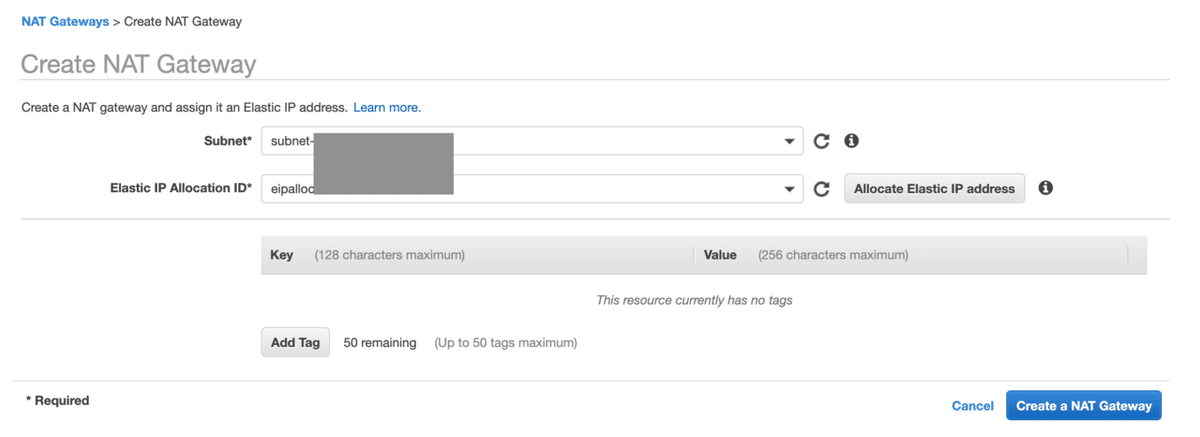Submit with Create a NAT Gateway button
Image resolution: width=1200 pixels, height=437 pixels.
click(x=1083, y=406)
